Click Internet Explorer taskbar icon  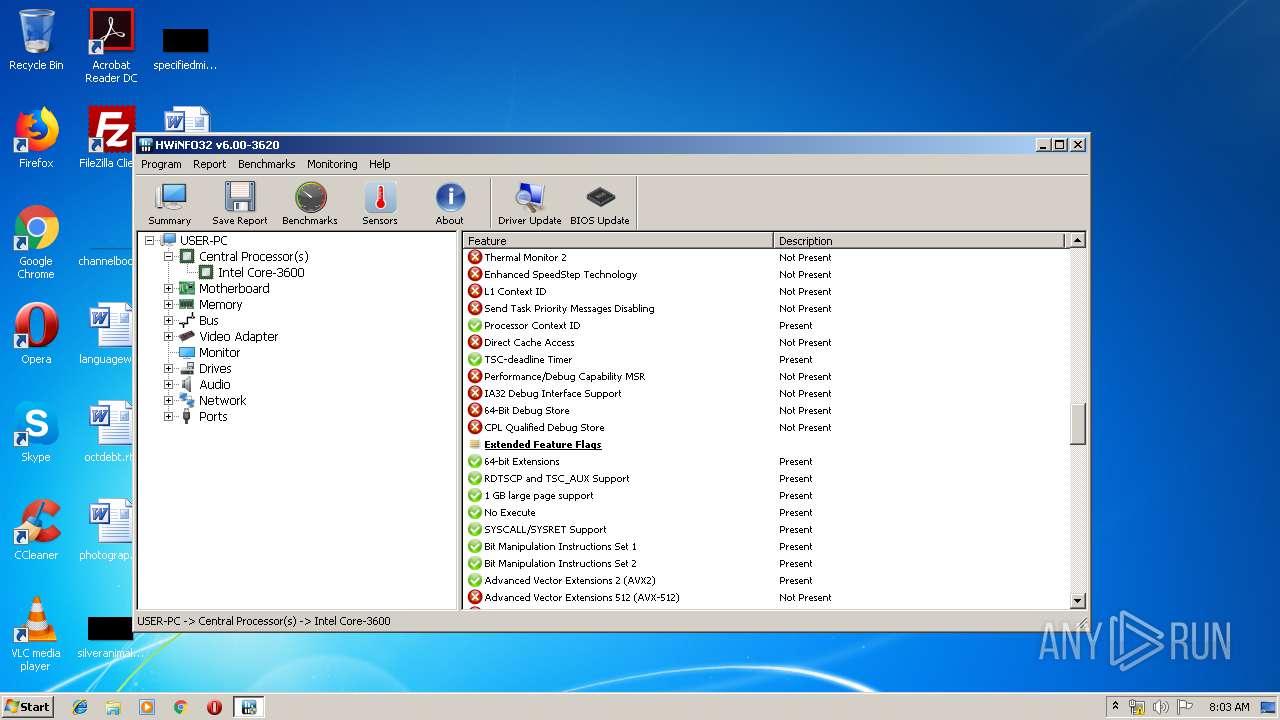80,707
